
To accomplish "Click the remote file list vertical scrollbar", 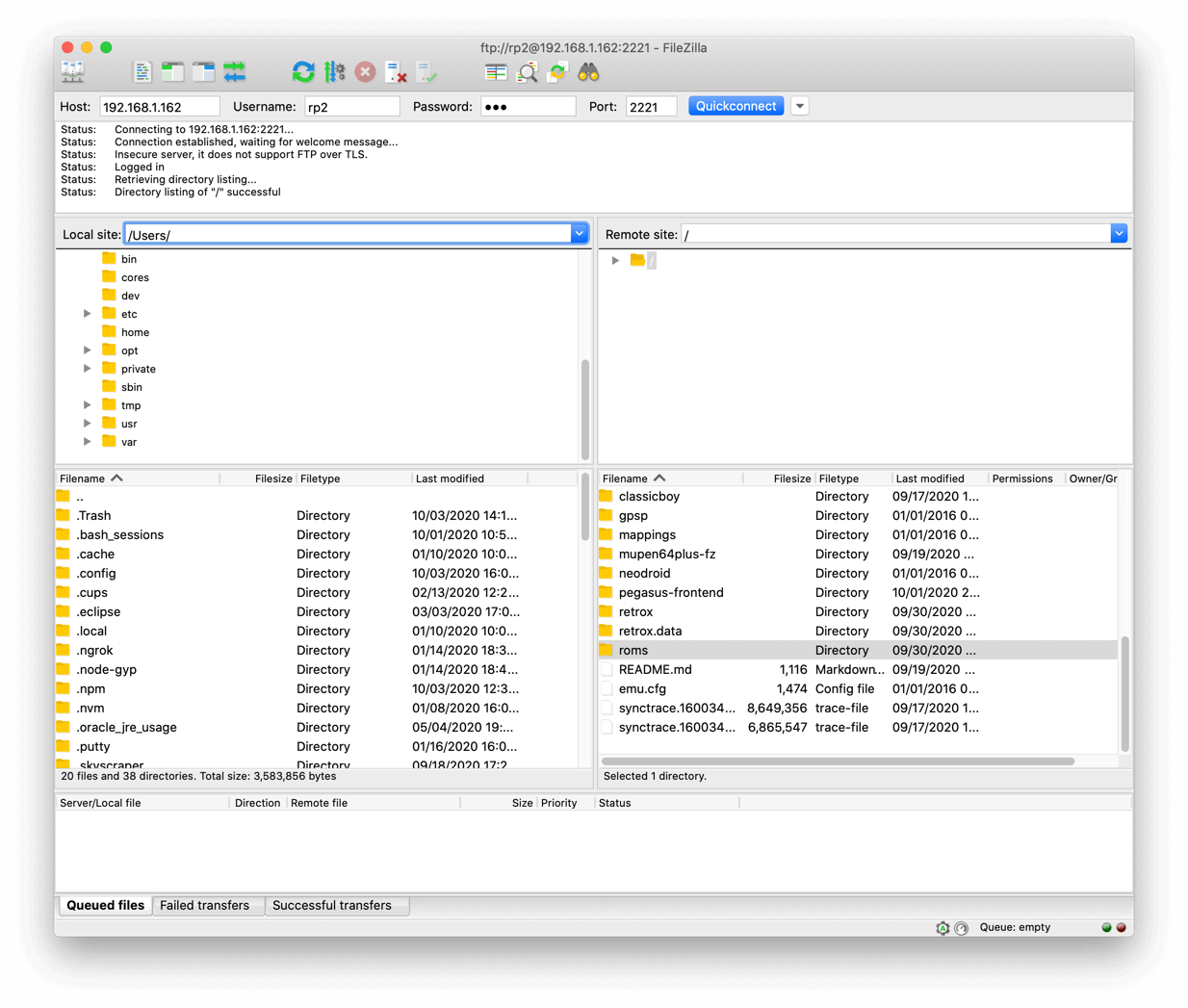I will (1124, 693).
